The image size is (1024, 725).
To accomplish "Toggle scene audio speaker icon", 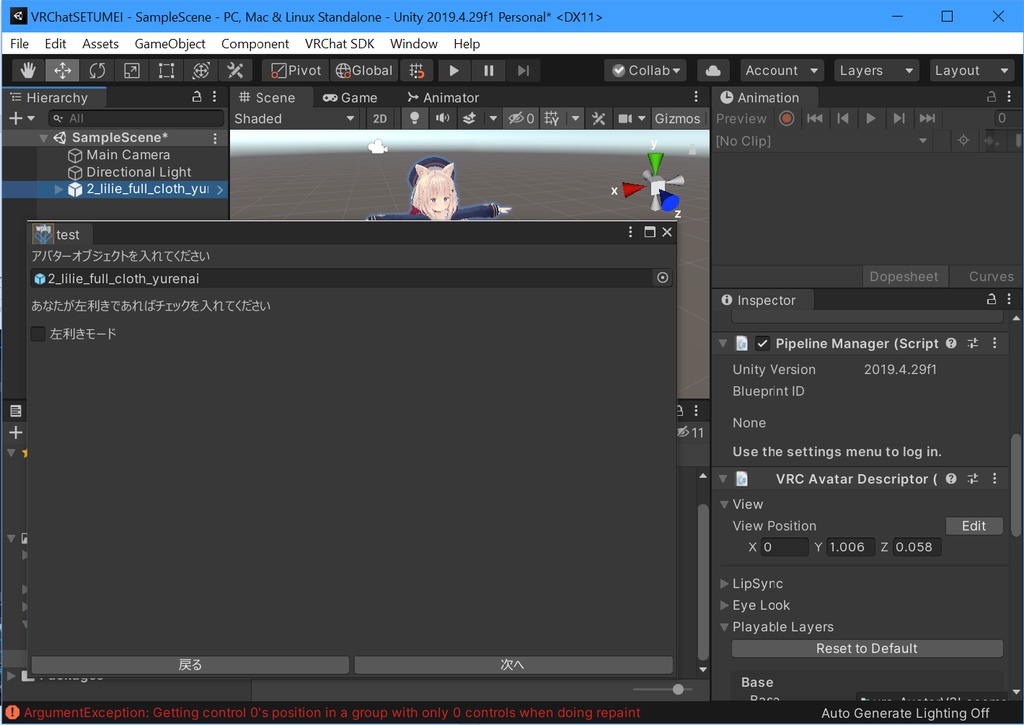I will (x=441, y=118).
